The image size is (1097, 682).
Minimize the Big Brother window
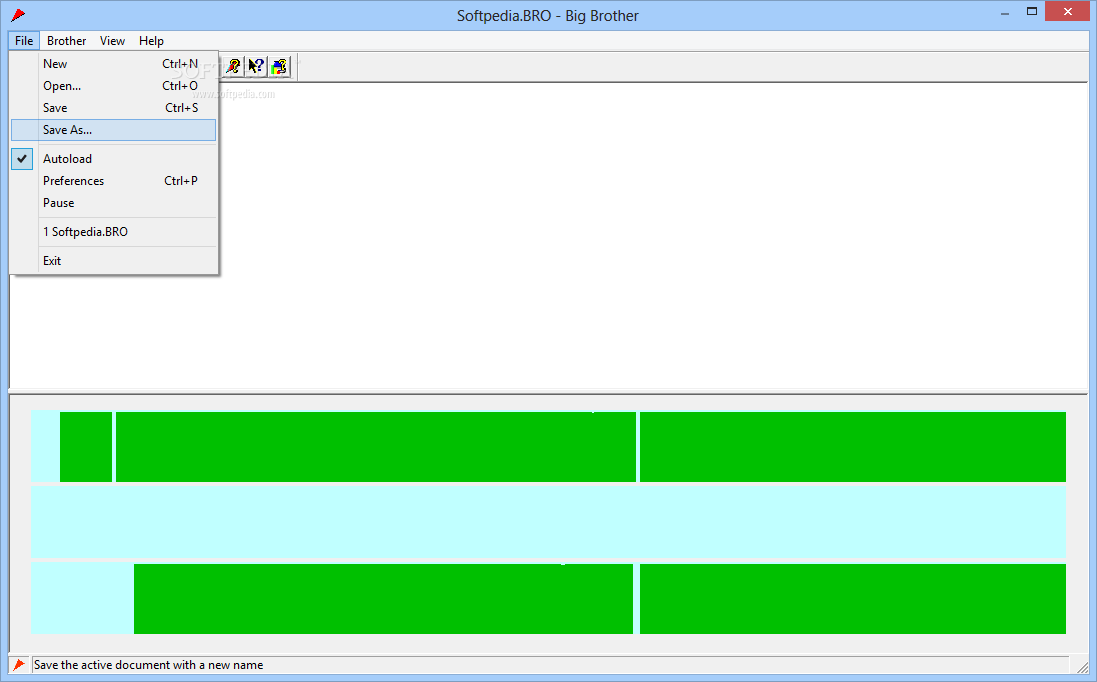coord(1005,11)
